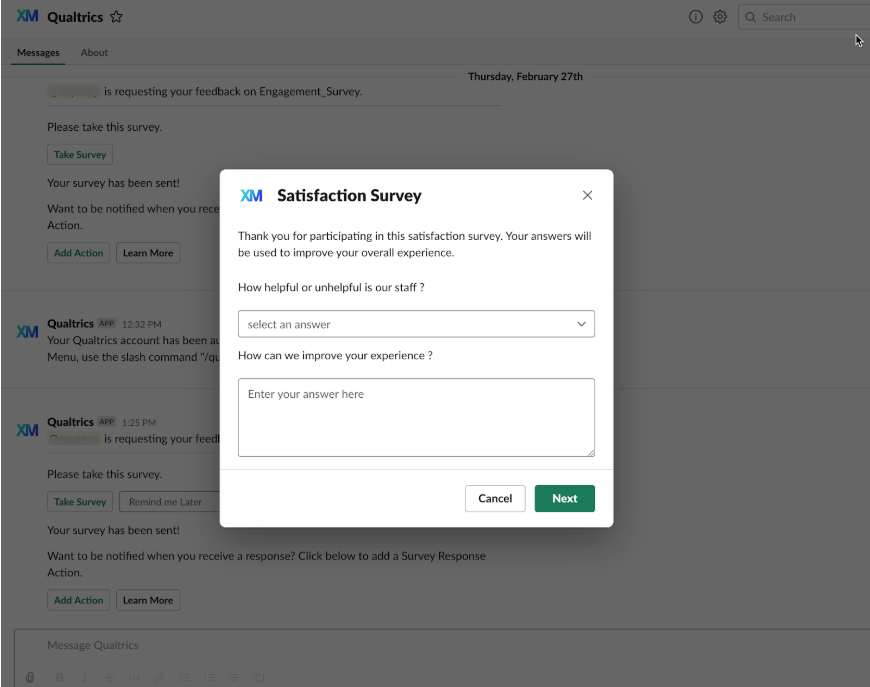This screenshot has width=870, height=687.
Task: Open the details info icon
Action: point(695,17)
